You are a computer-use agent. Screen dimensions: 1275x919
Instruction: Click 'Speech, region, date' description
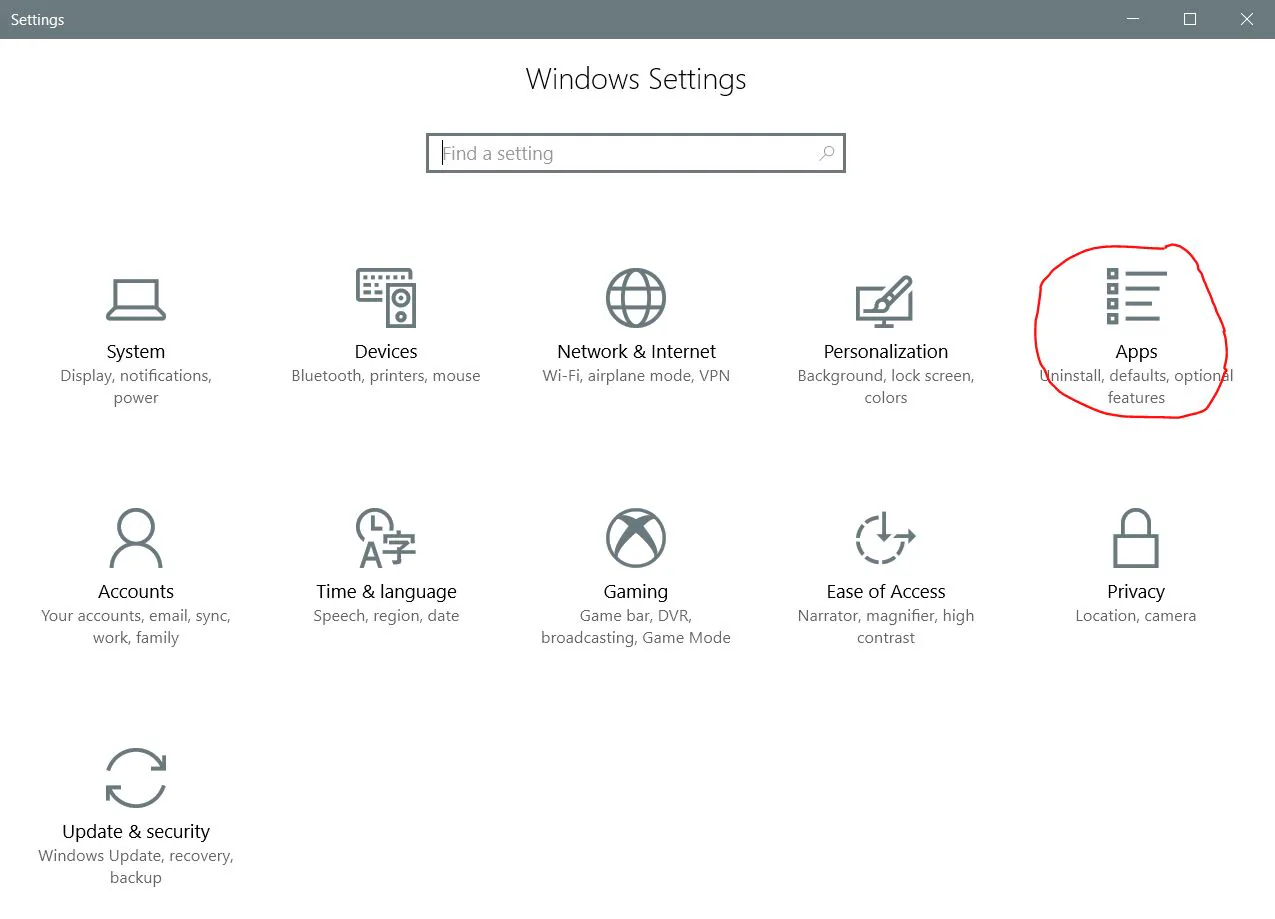(386, 616)
